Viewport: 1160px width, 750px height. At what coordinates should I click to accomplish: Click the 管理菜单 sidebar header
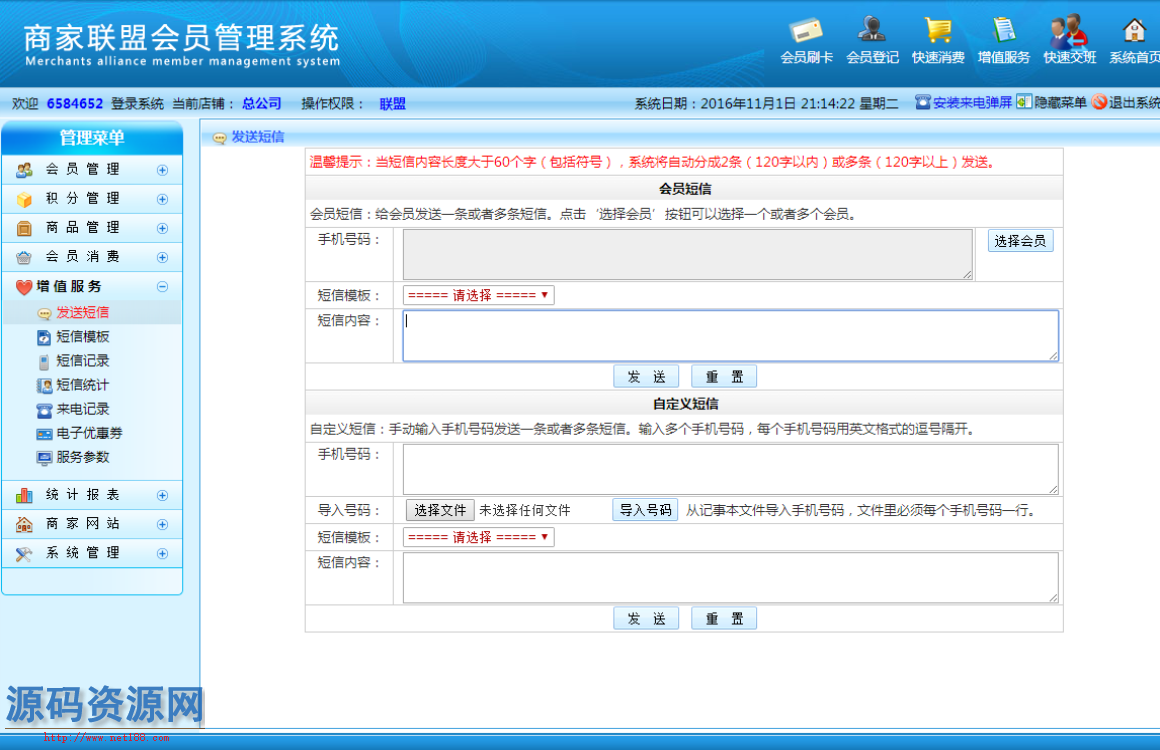(x=92, y=138)
